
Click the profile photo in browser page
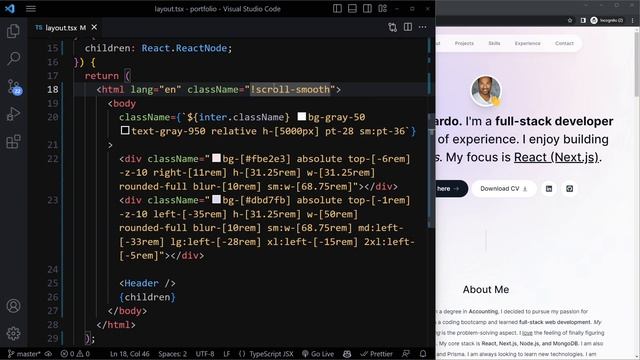pyautogui.click(x=486, y=91)
